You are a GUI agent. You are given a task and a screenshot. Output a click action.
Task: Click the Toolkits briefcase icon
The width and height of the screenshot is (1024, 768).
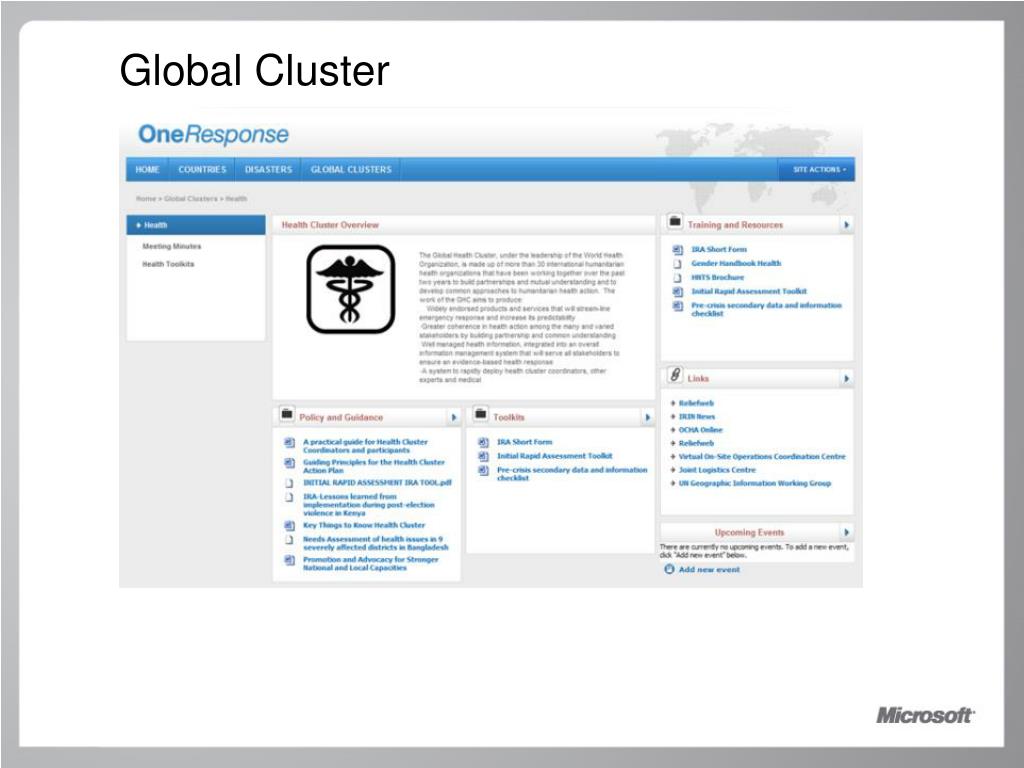[481, 414]
